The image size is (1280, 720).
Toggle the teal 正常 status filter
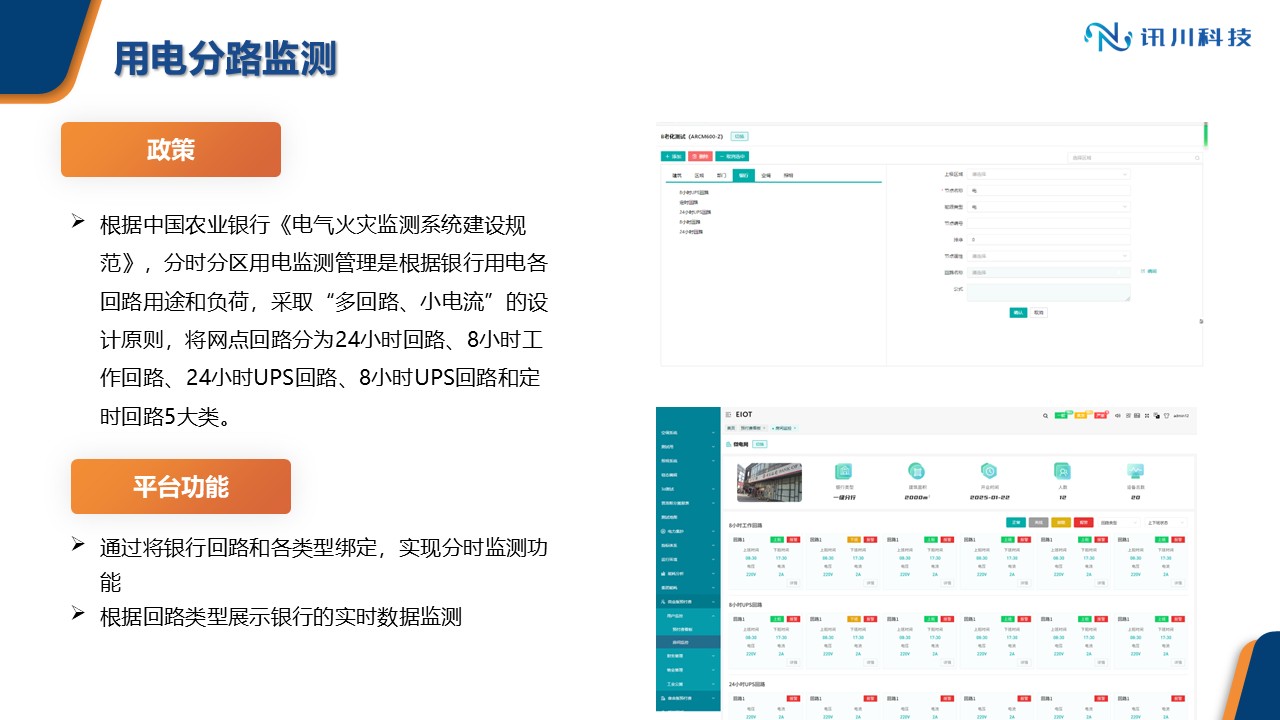(x=1015, y=522)
